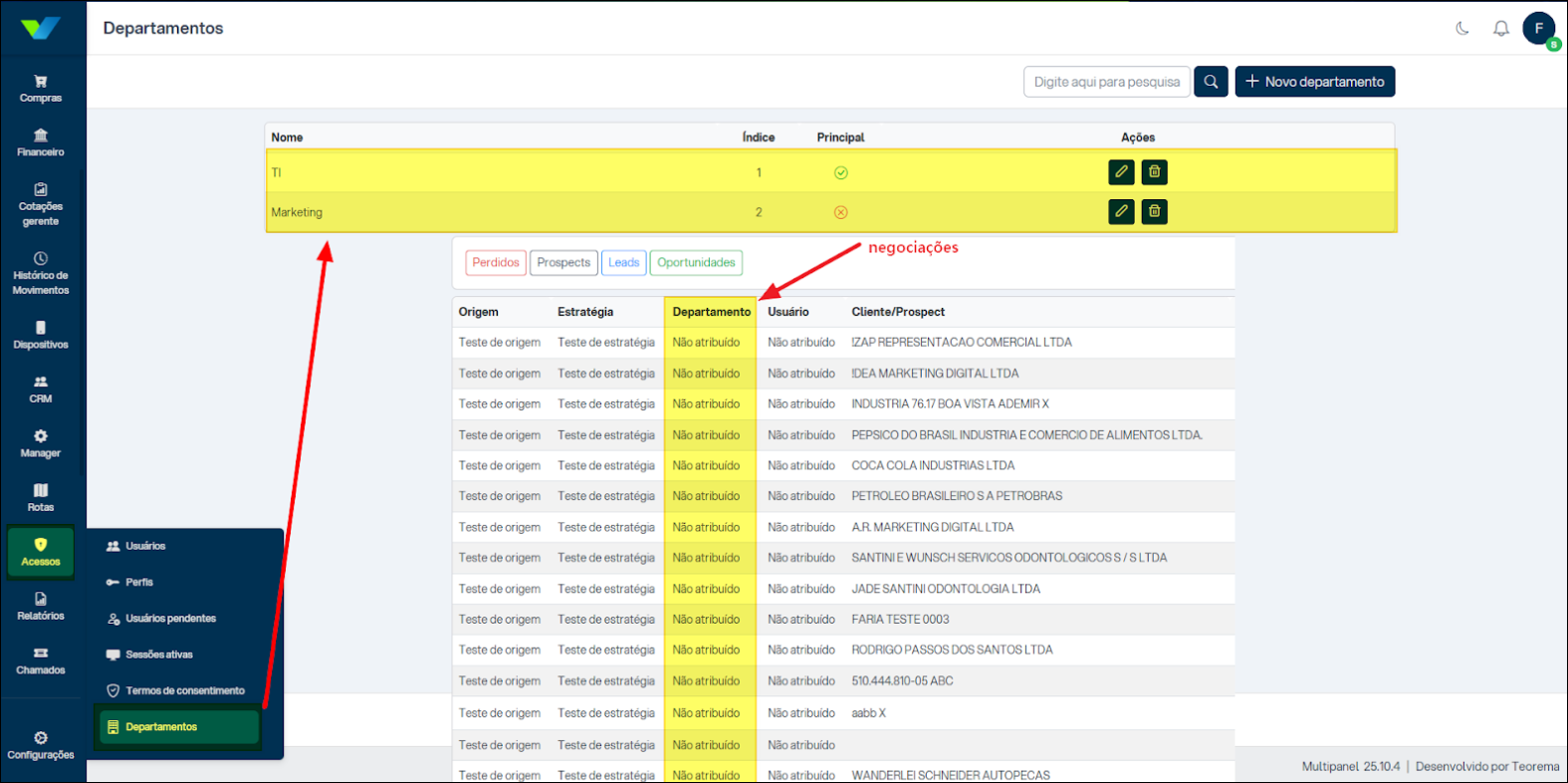The width and height of the screenshot is (1568, 783).
Task: Select Termos de consentimento menu item
Action: [184, 690]
